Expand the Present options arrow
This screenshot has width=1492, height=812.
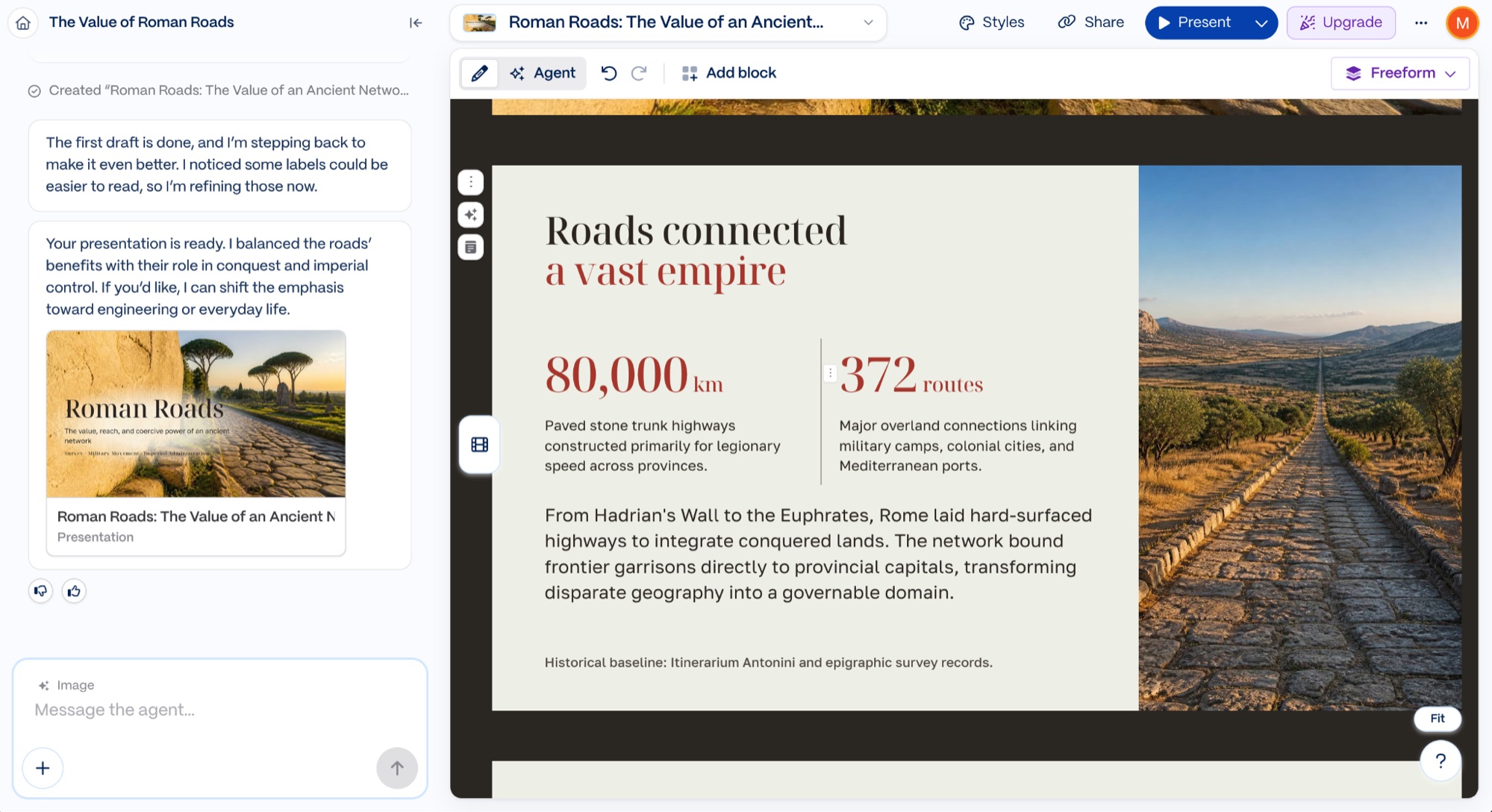point(1261,22)
